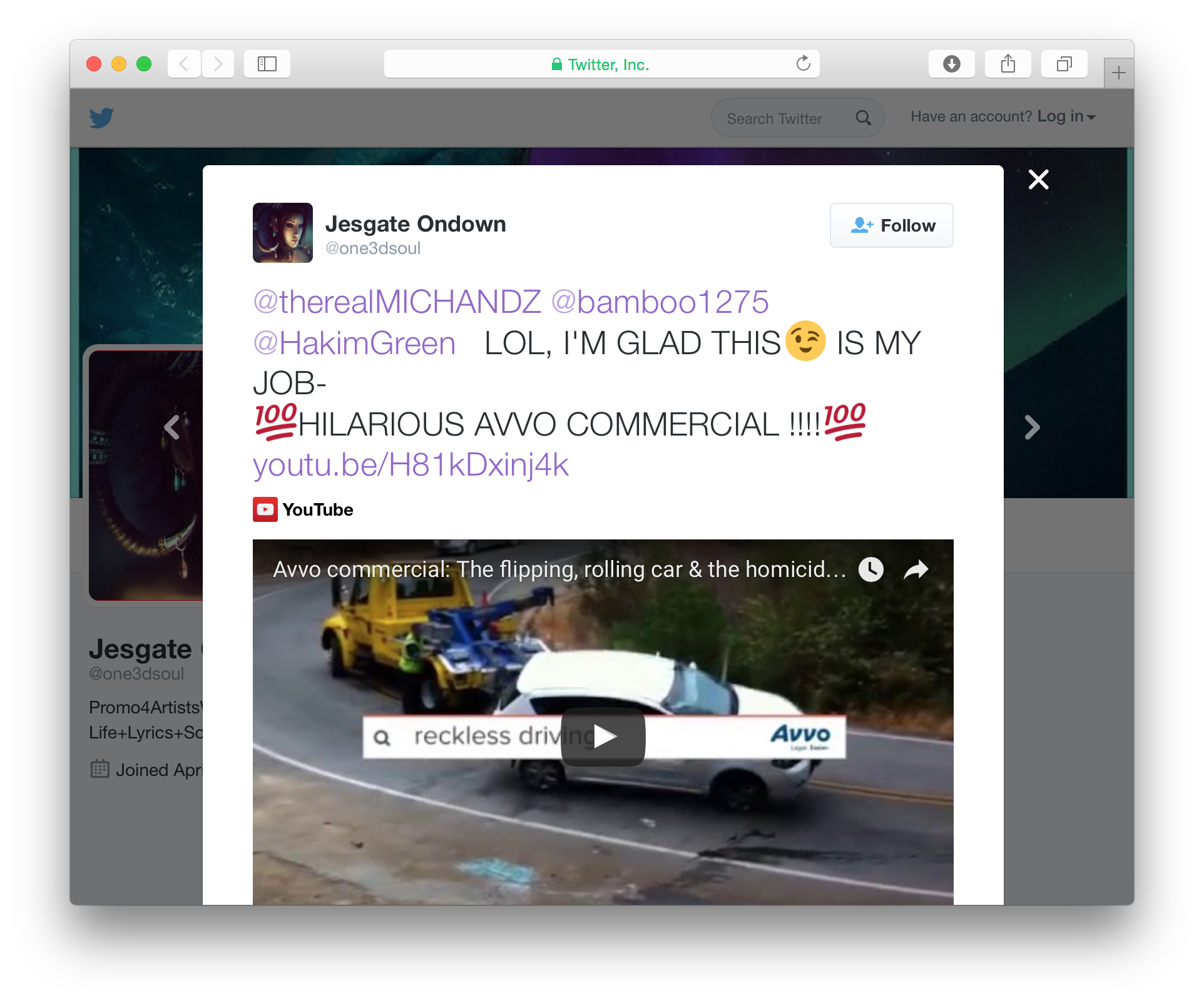The height and width of the screenshot is (1005, 1204).
Task: Click the video share arrow icon
Action: click(x=916, y=569)
